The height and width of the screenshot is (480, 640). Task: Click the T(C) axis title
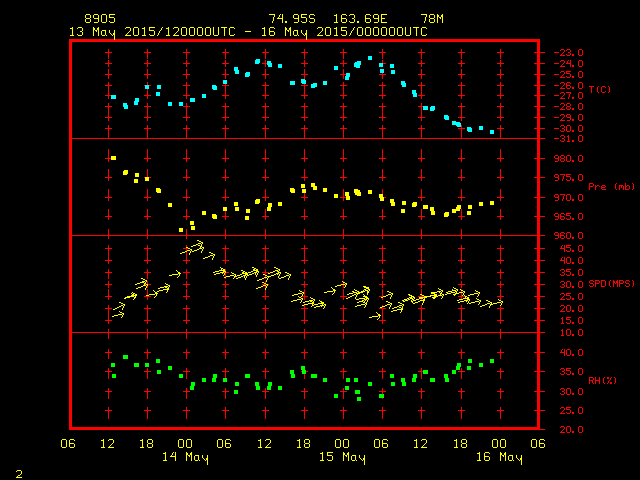600,89
